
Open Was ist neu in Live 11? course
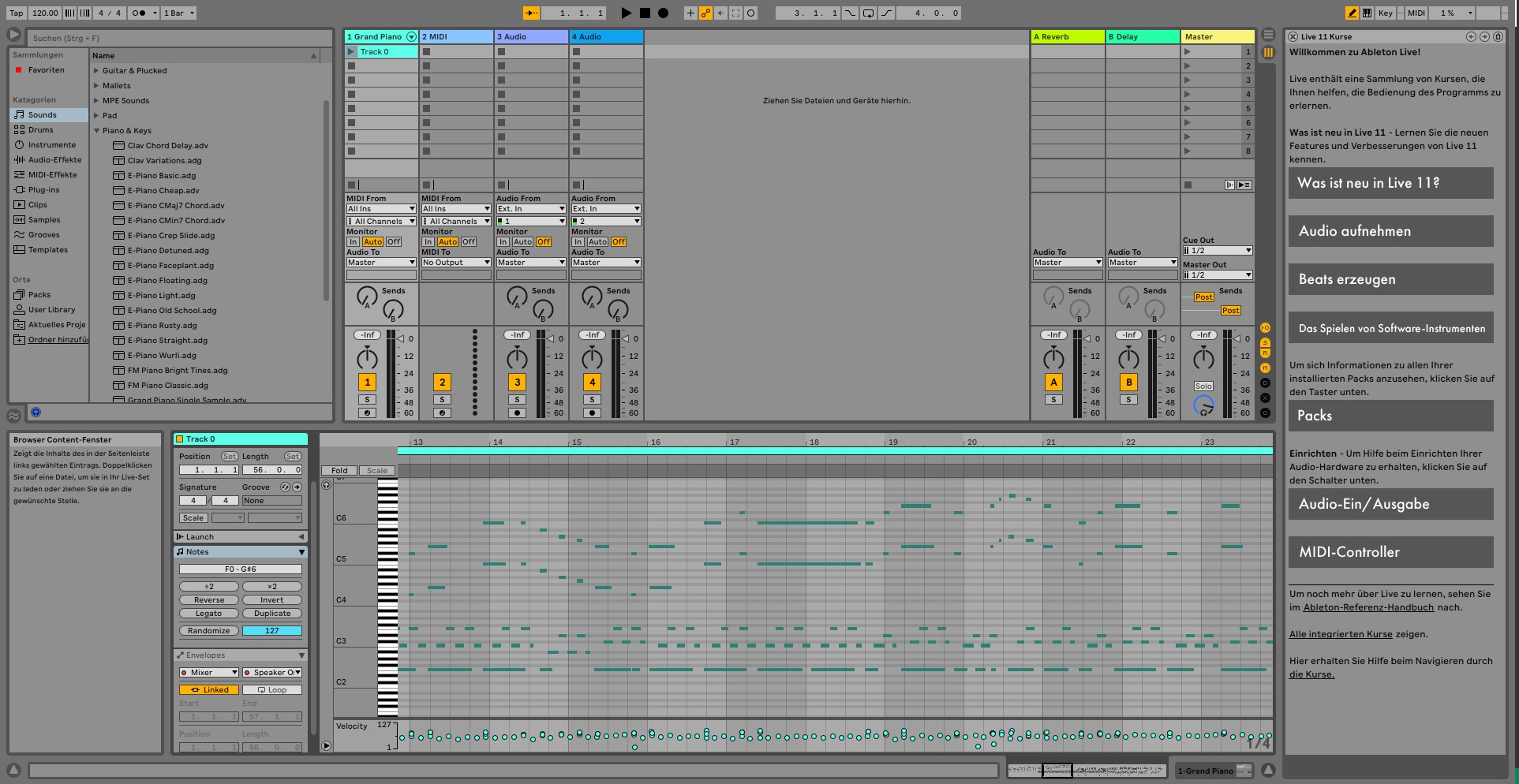(x=1391, y=183)
